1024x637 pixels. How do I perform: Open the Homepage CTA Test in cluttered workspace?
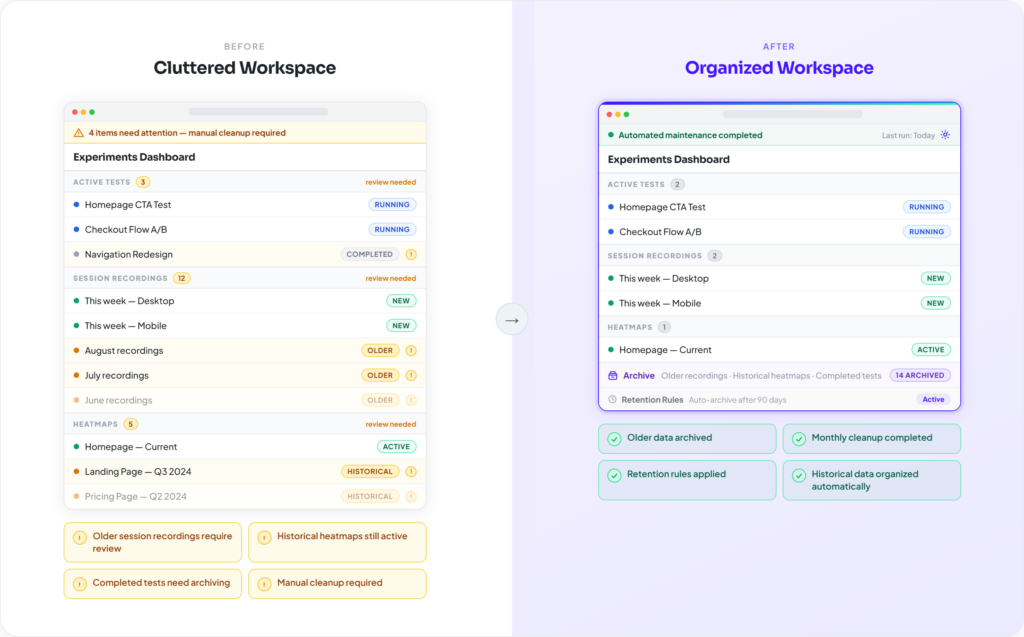[245, 204]
